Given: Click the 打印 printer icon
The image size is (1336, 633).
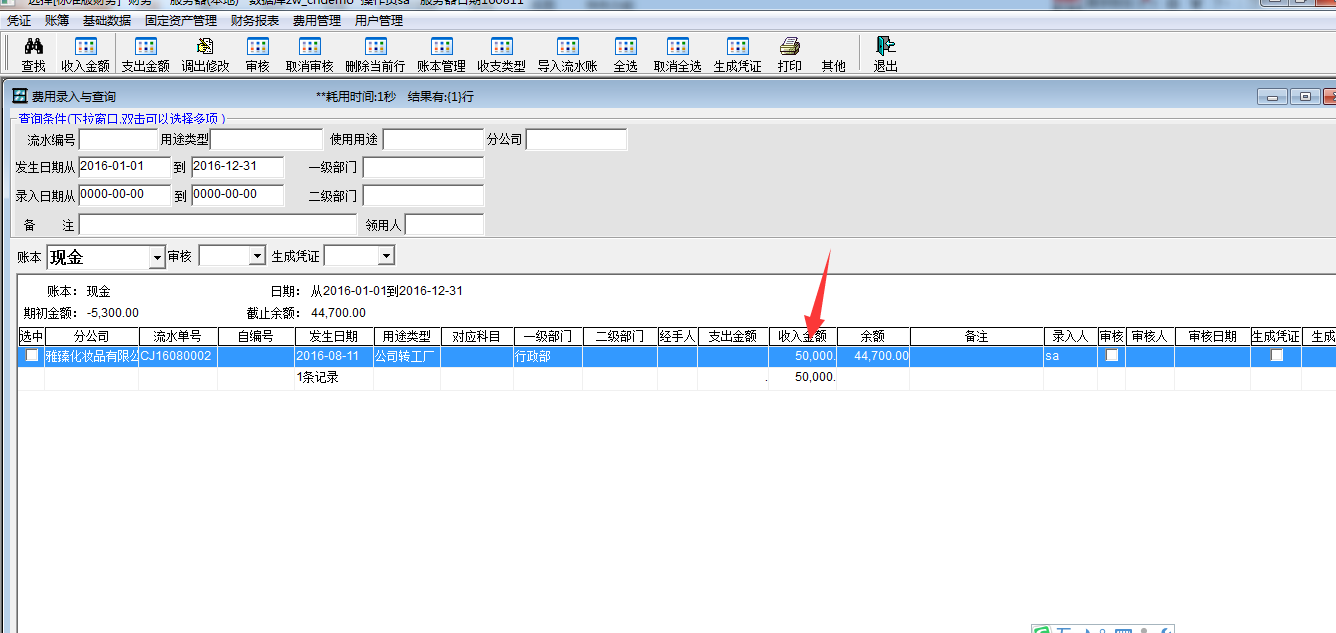Looking at the screenshot, I should coord(789,46).
